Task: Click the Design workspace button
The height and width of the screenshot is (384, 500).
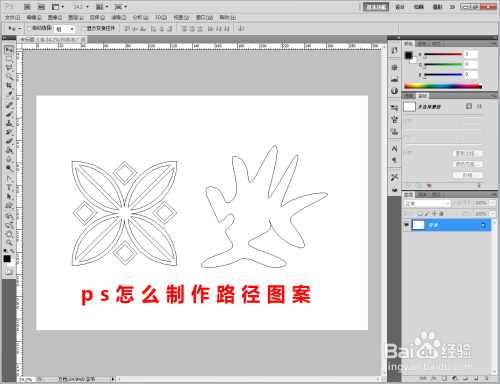Action: (400, 7)
